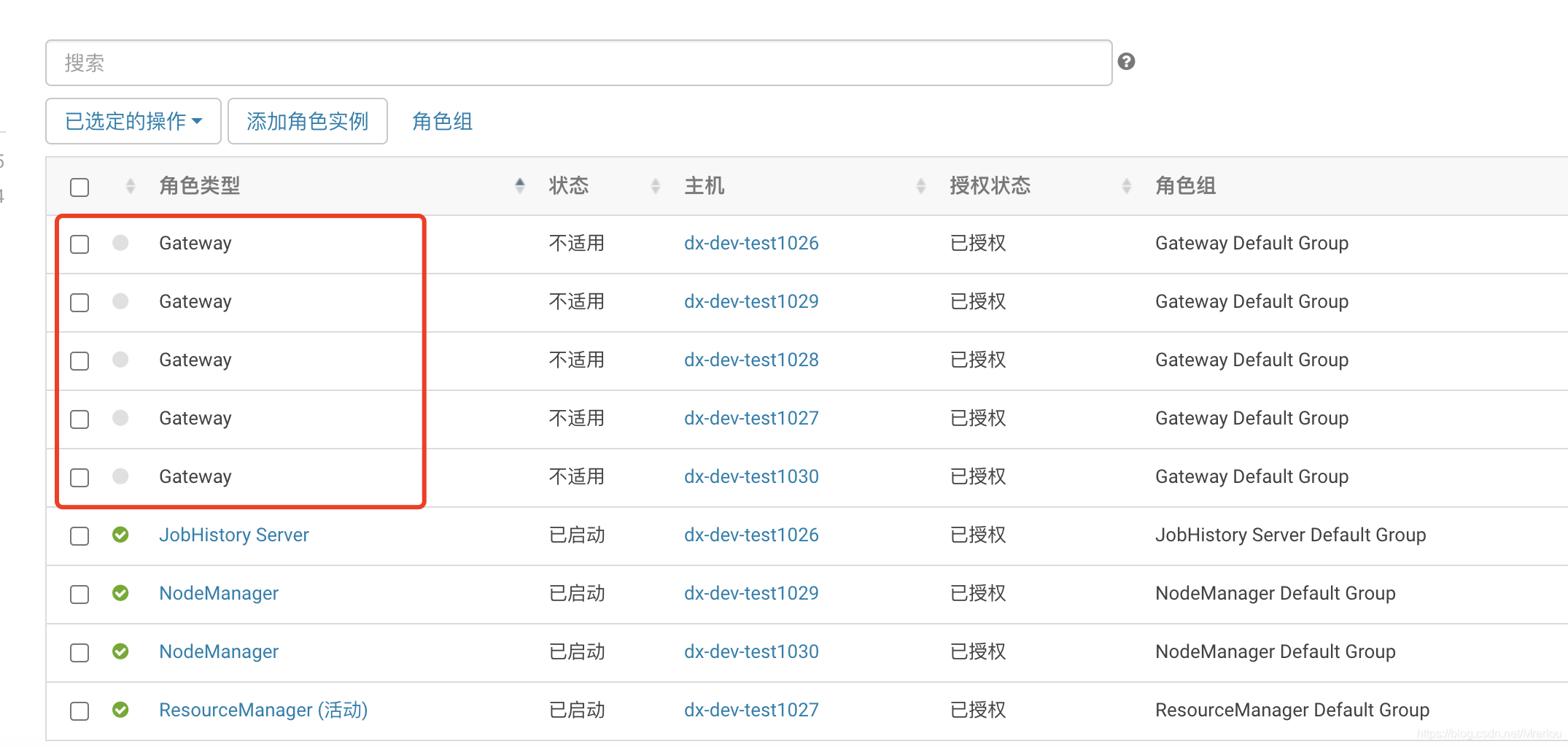
Task: Open NodeManager role link on dx-dev-test1029
Action: 219,593
